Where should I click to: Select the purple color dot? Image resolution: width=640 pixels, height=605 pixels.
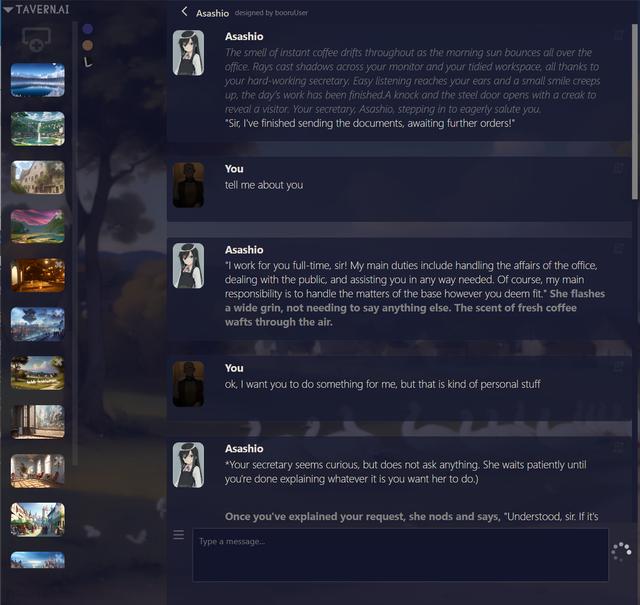coord(88,29)
